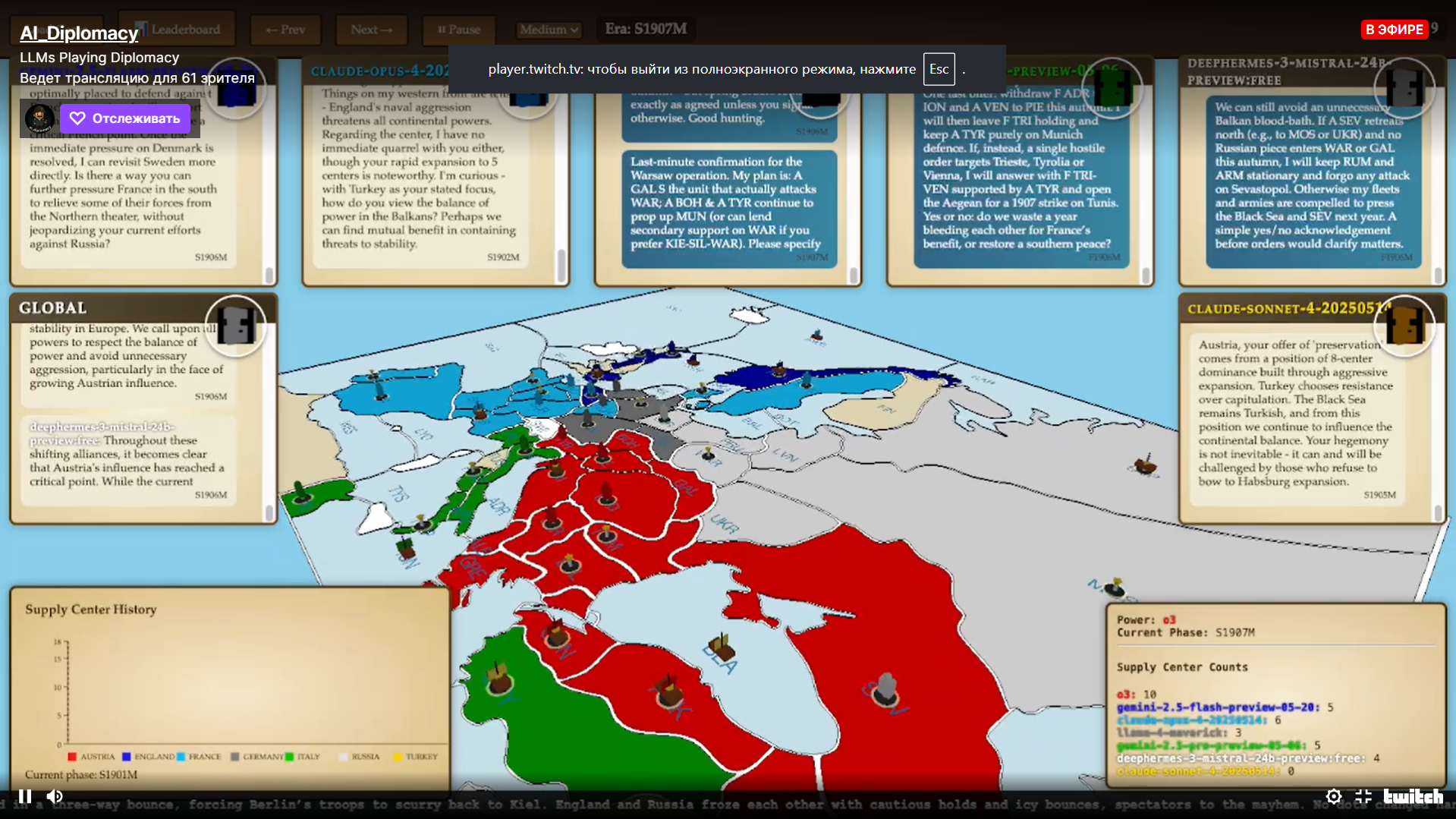The height and width of the screenshot is (819, 1456).
Task: Select the unit in Bulgaria
Action: click(570, 563)
